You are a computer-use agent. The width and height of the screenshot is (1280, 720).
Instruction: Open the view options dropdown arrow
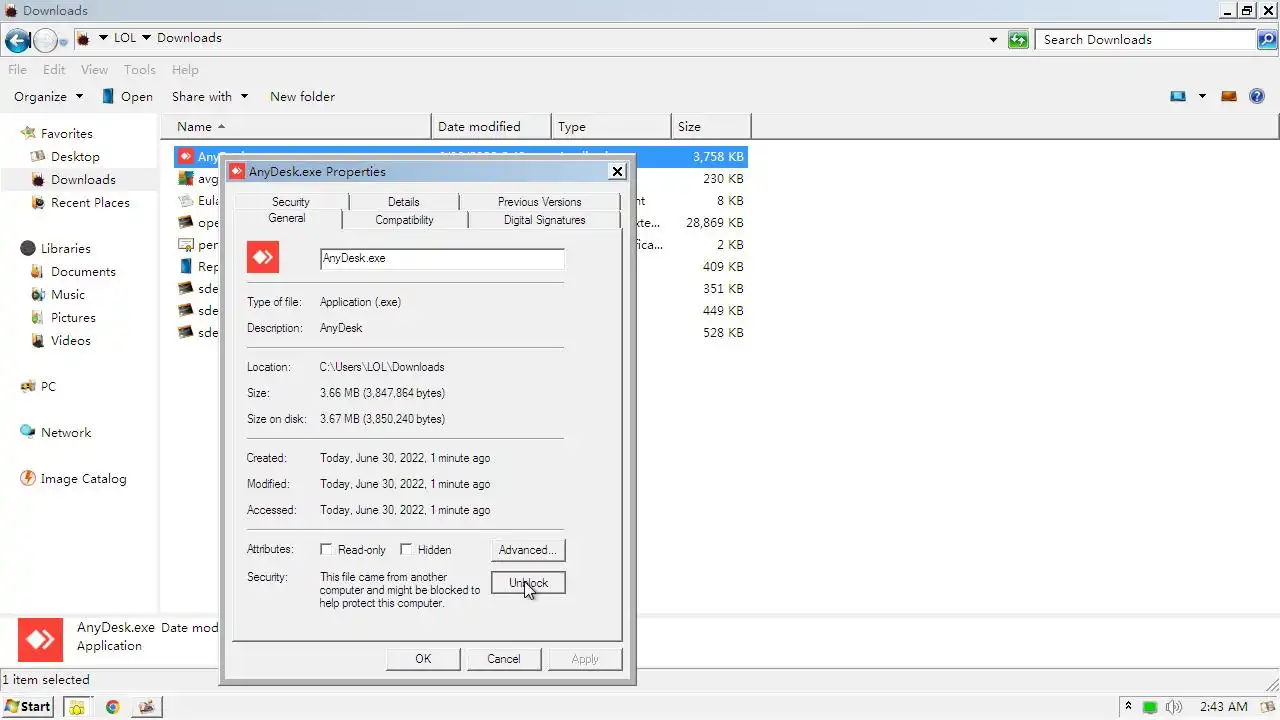click(x=1202, y=97)
